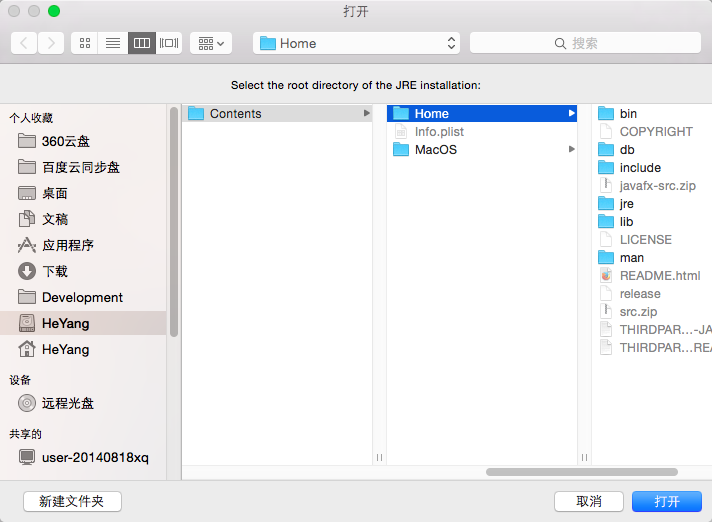Screen dimensions: 712x522
Task: Click the column divider handle after Contents column
Action: (x=379, y=458)
